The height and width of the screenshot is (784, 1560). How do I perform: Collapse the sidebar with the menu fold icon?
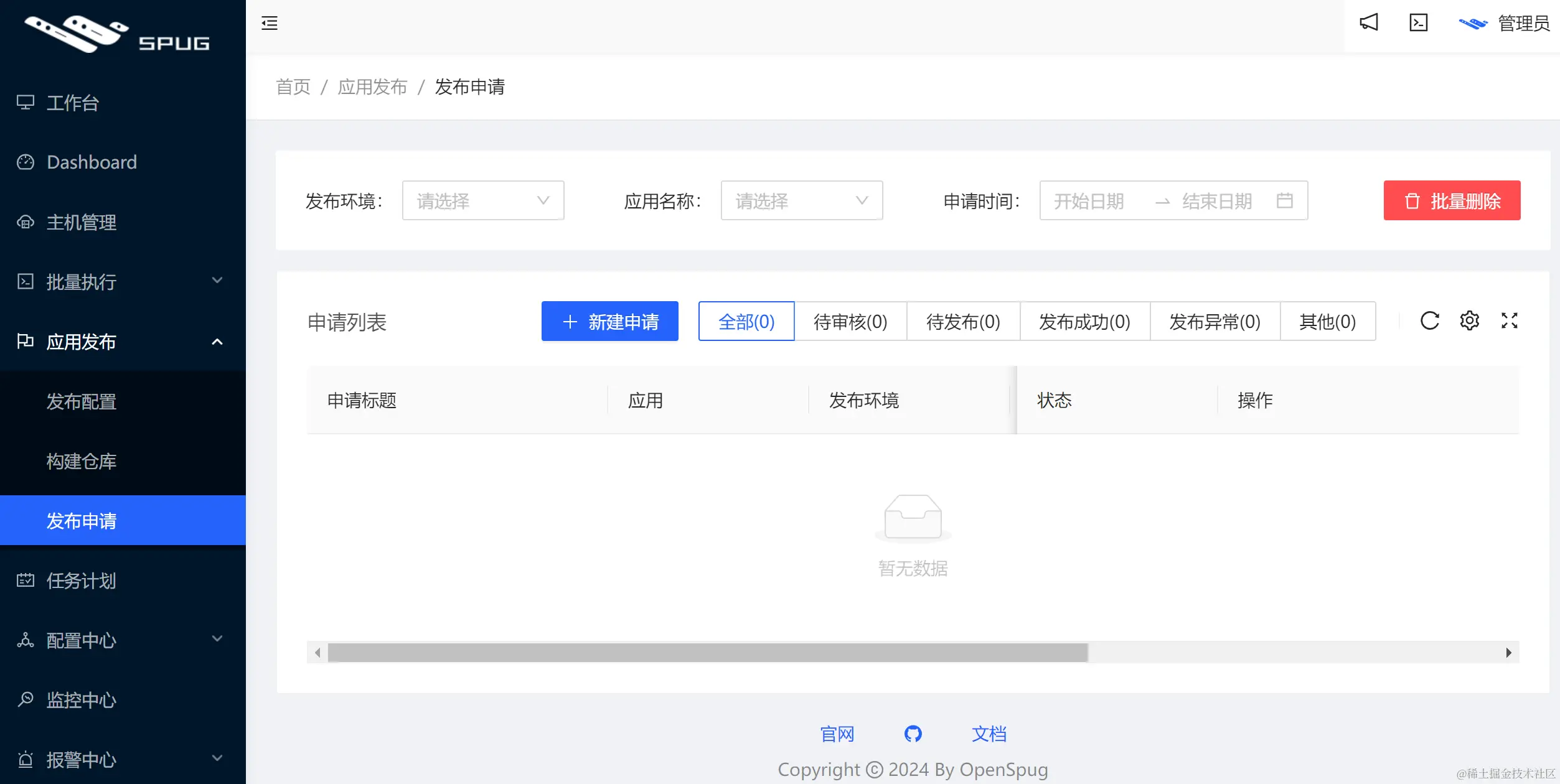270,24
